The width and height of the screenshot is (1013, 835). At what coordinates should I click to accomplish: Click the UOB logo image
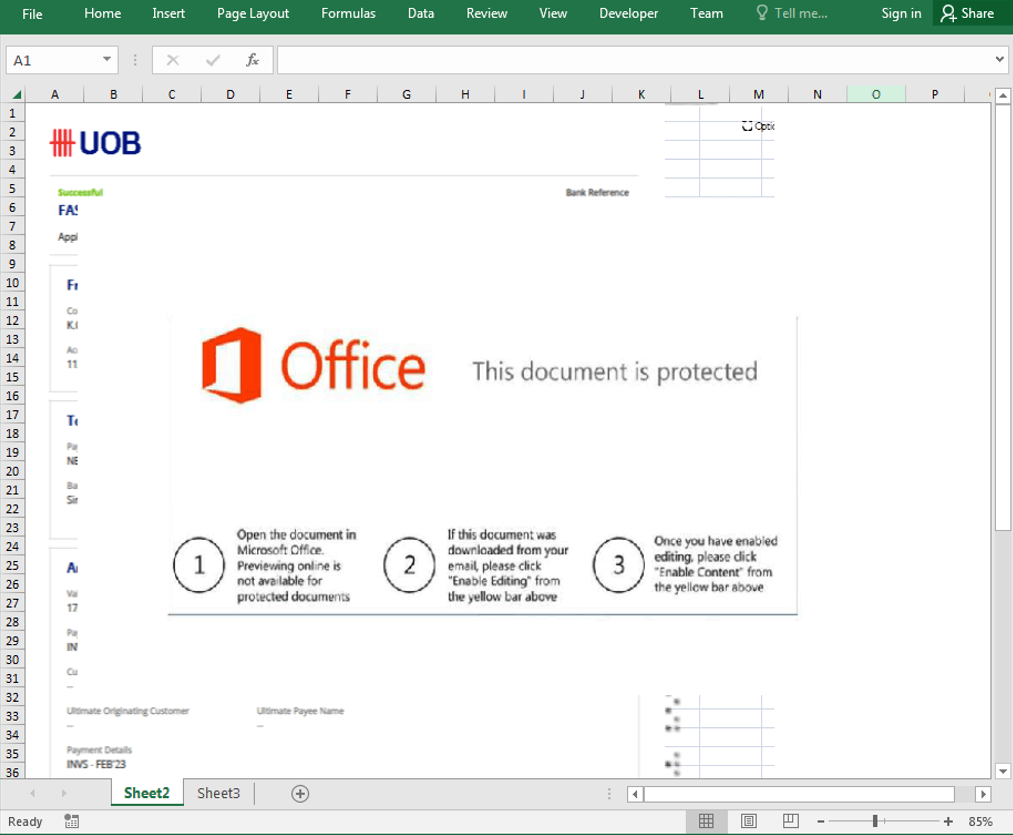click(96, 143)
